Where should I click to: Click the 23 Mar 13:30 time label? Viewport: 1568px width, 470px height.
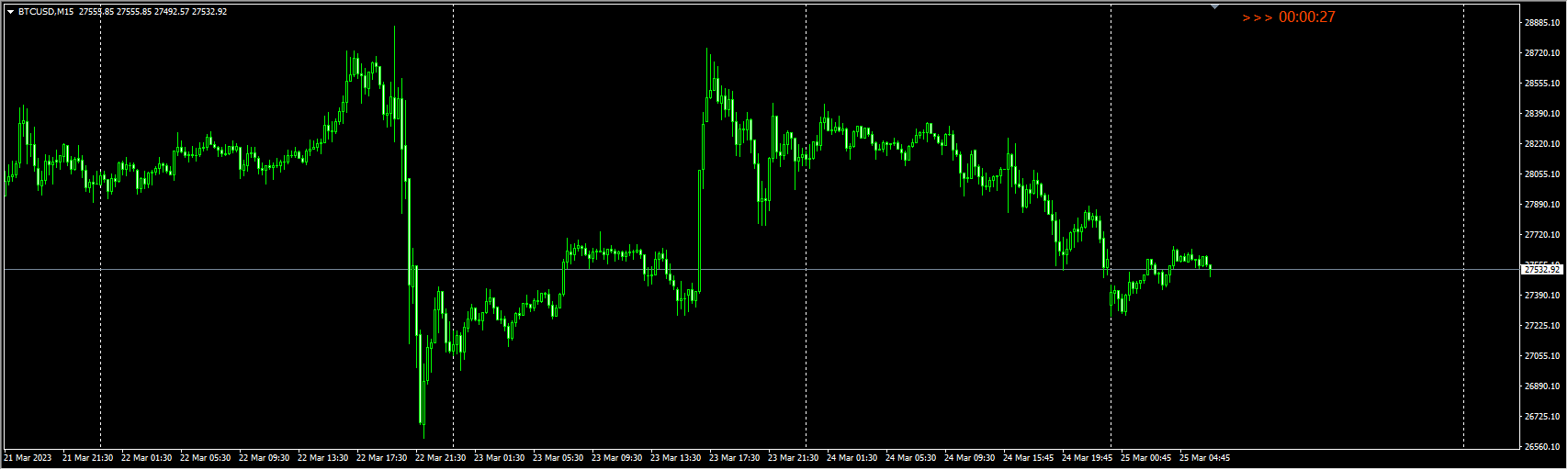(675, 458)
